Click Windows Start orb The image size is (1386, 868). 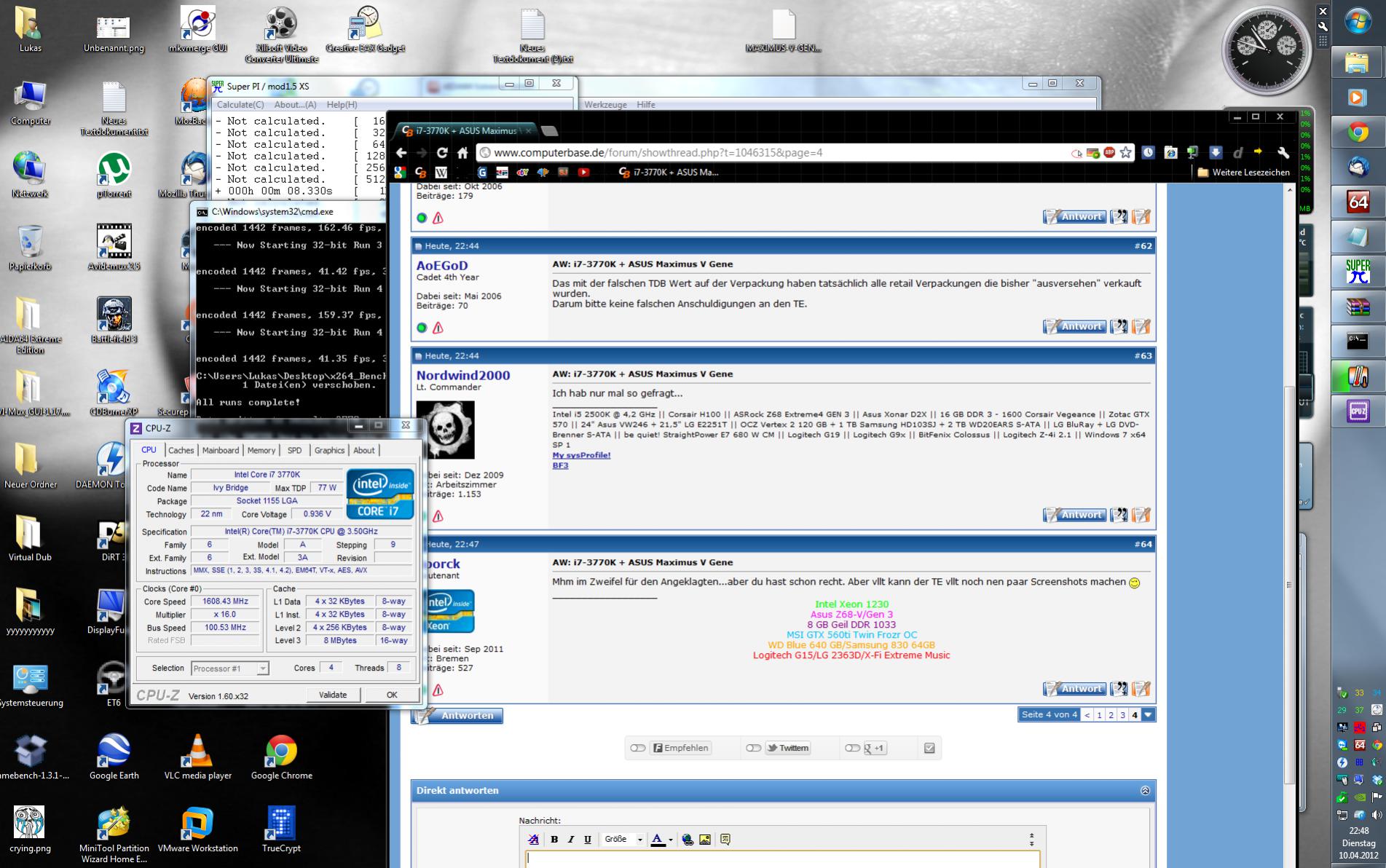tap(1358, 21)
